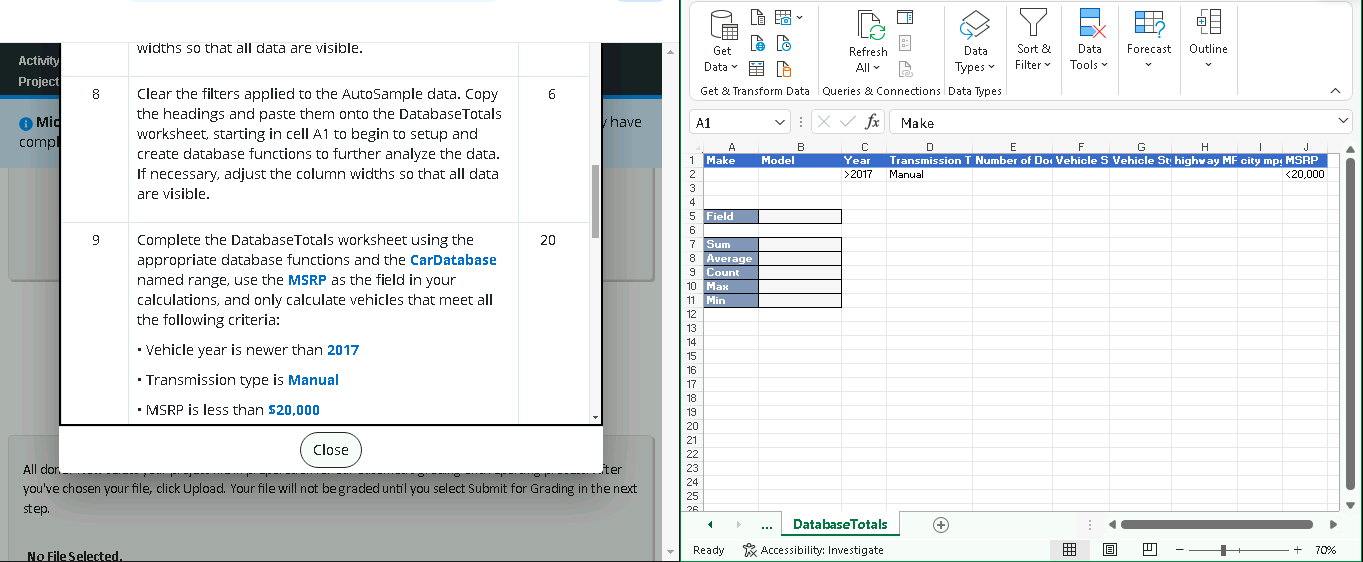Click the From Web icon
1363x562 pixels.
pos(757,44)
